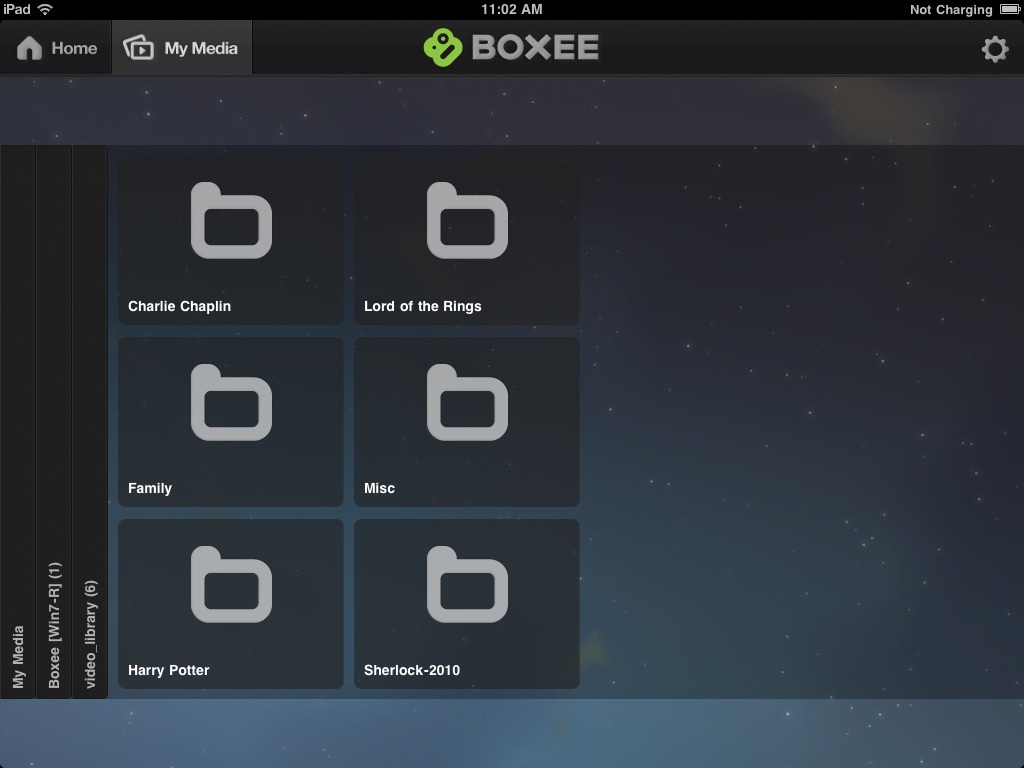The width and height of the screenshot is (1024, 768).
Task: Click the Home house icon
Action: pyautogui.click(x=29, y=48)
